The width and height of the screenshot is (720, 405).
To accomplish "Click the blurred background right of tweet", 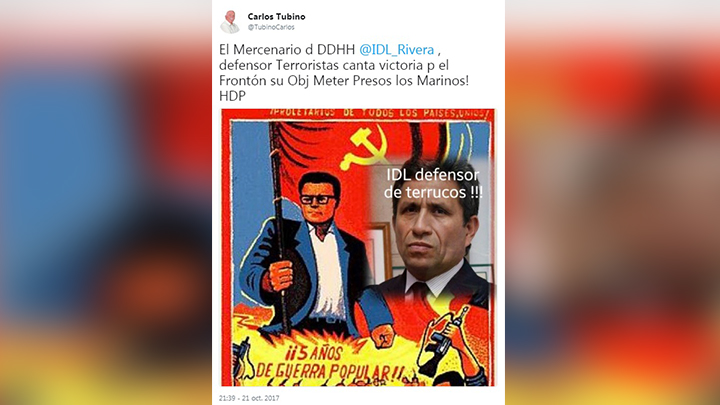I will point(613,202).
